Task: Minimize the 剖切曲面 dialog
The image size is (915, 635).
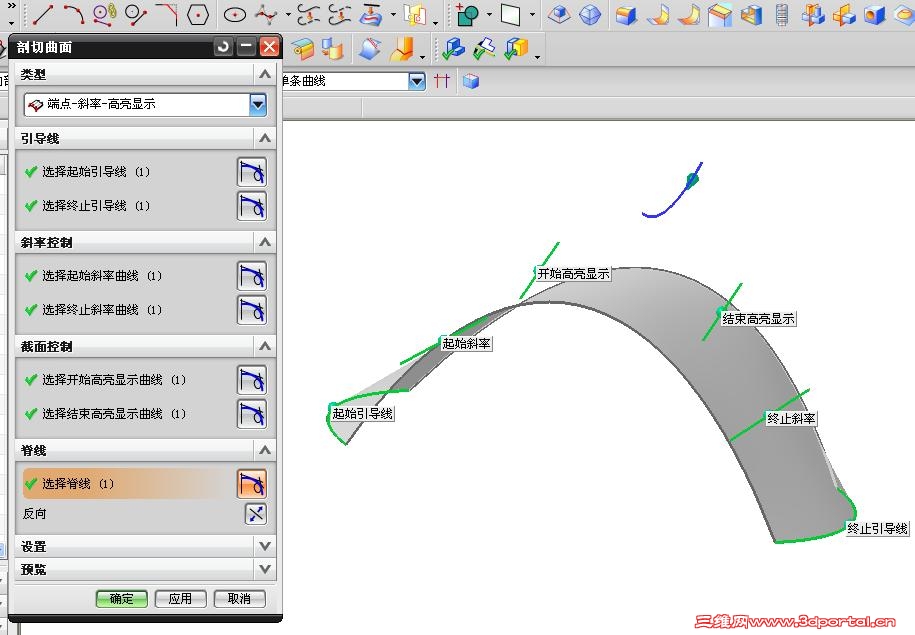Action: (246, 47)
